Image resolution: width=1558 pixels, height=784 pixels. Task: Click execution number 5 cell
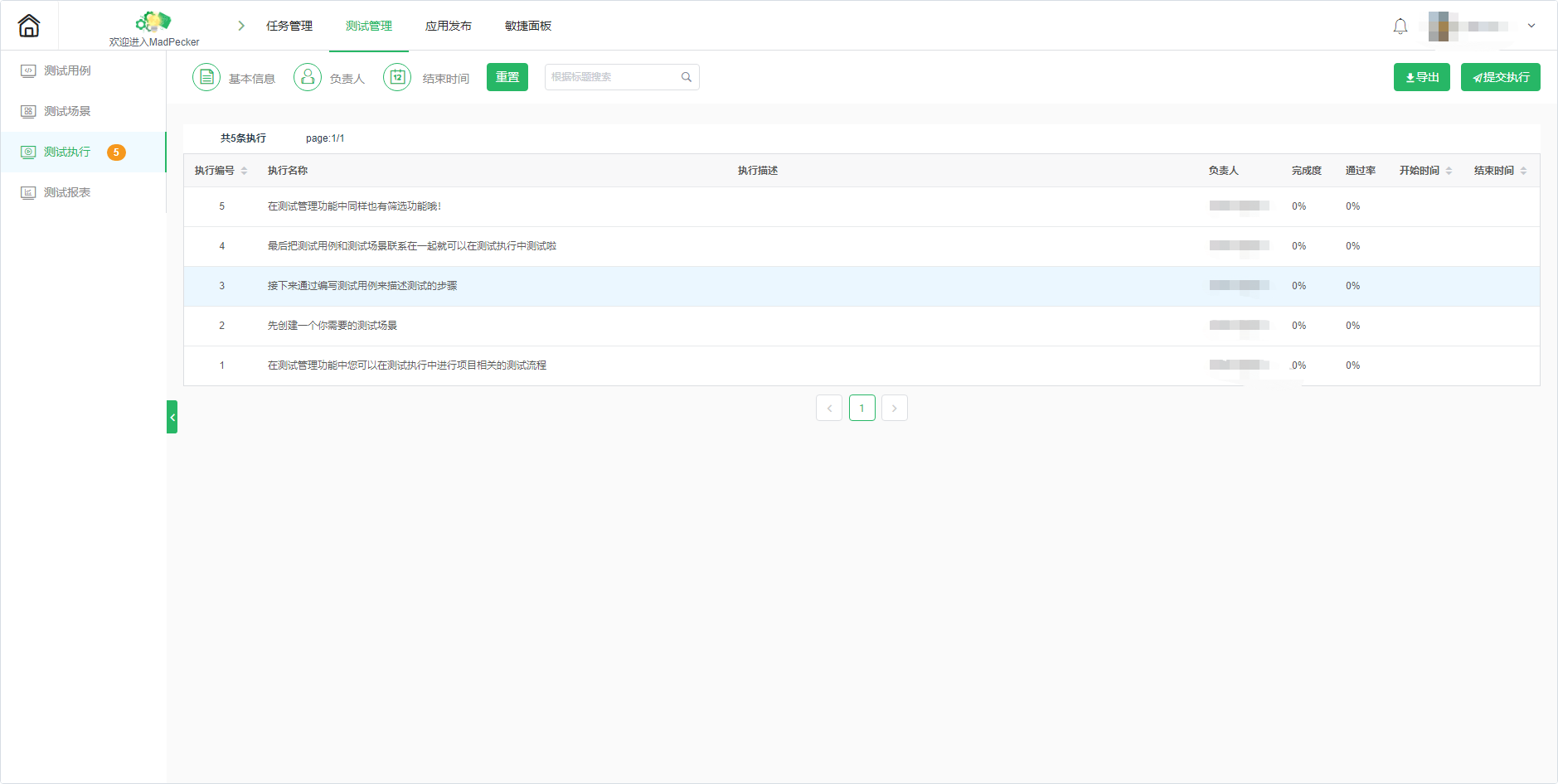pos(221,206)
